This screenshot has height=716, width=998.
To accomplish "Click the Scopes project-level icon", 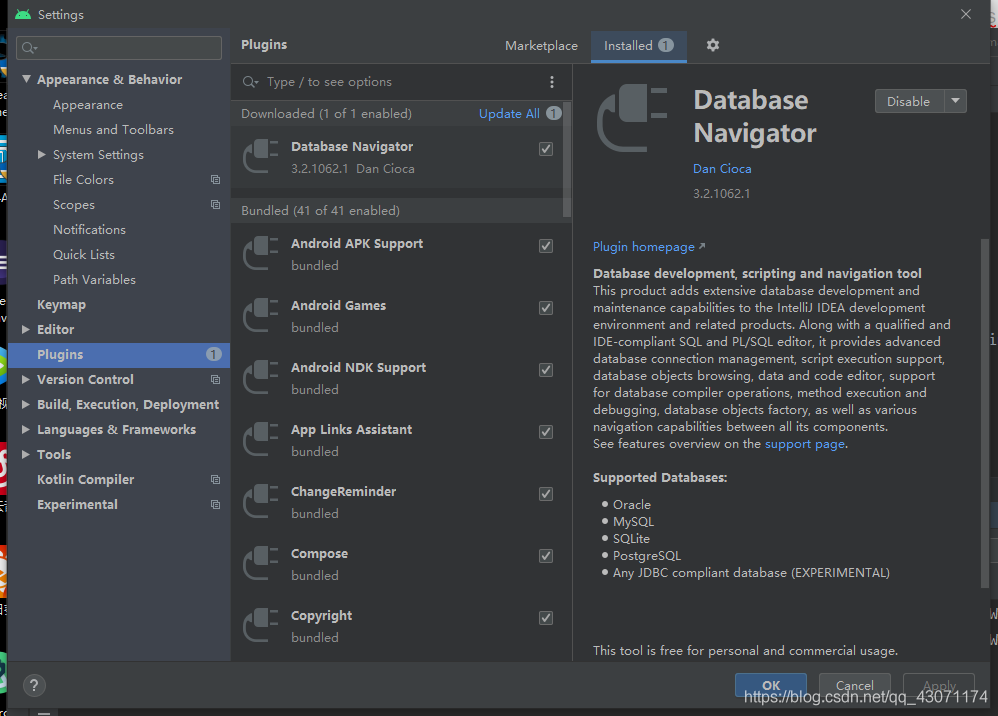I will [x=216, y=204].
